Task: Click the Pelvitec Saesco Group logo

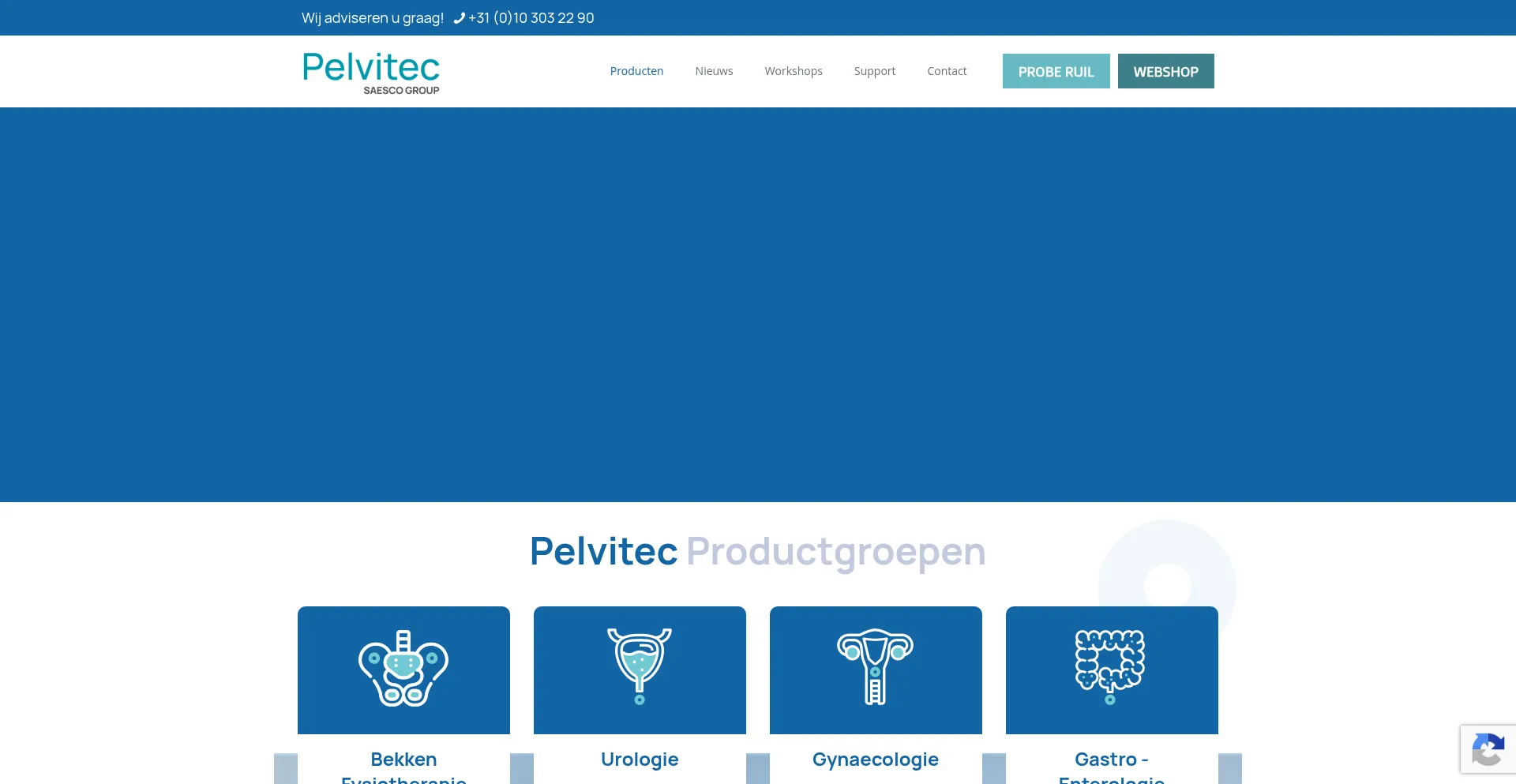Action: [371, 73]
